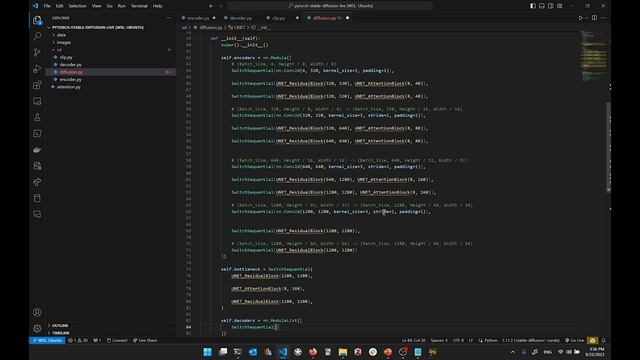Show errors and warnings in the status bar
The image size is (640, 360).
pyautogui.click(x=78, y=340)
